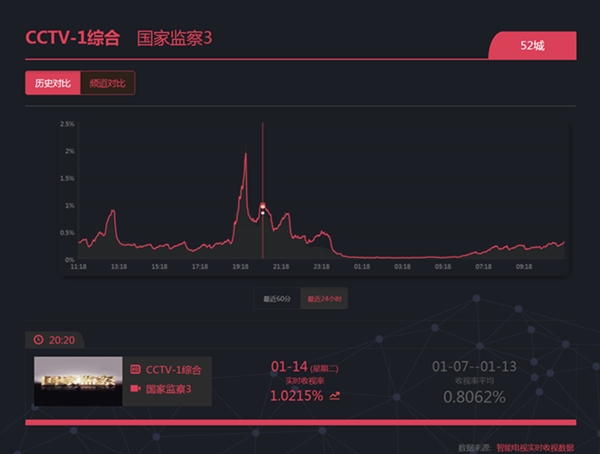Click the trend chart icon after 1.0215%
The height and width of the screenshot is (454, 600).
tap(334, 396)
